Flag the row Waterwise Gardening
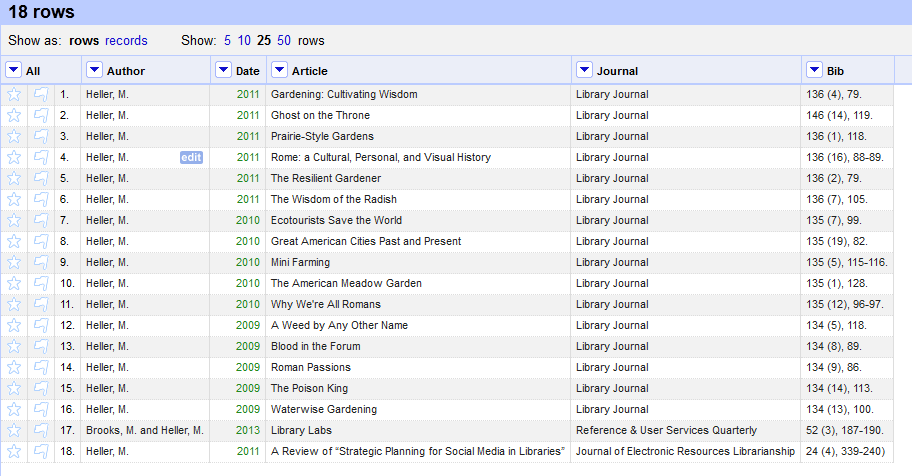 41,409
